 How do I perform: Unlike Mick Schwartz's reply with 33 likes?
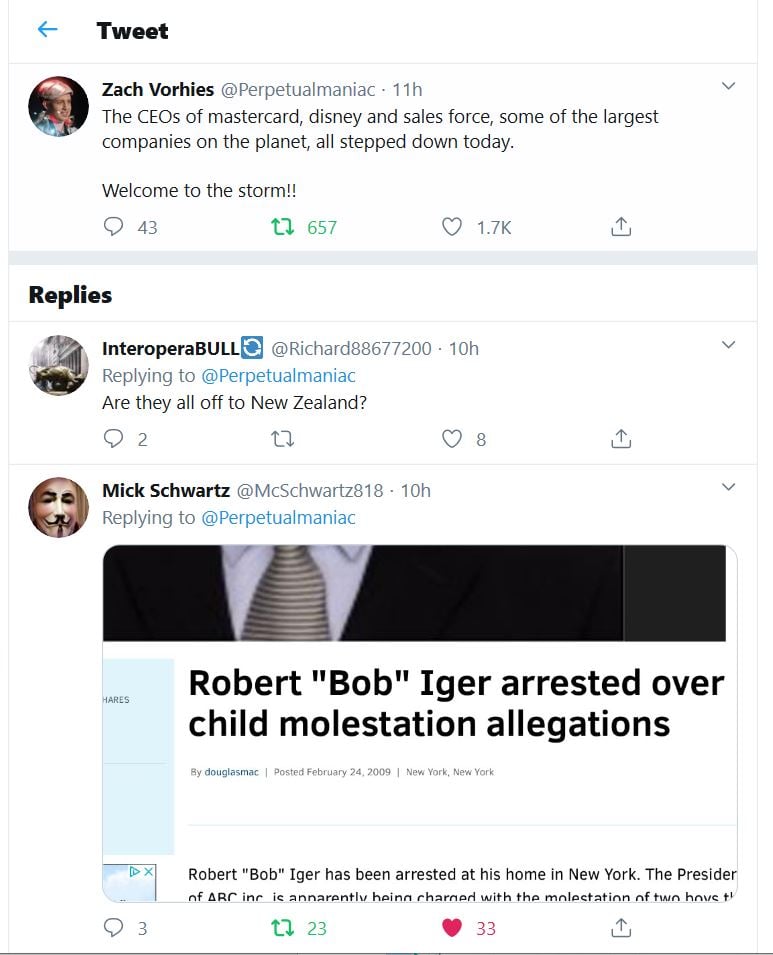[452, 928]
